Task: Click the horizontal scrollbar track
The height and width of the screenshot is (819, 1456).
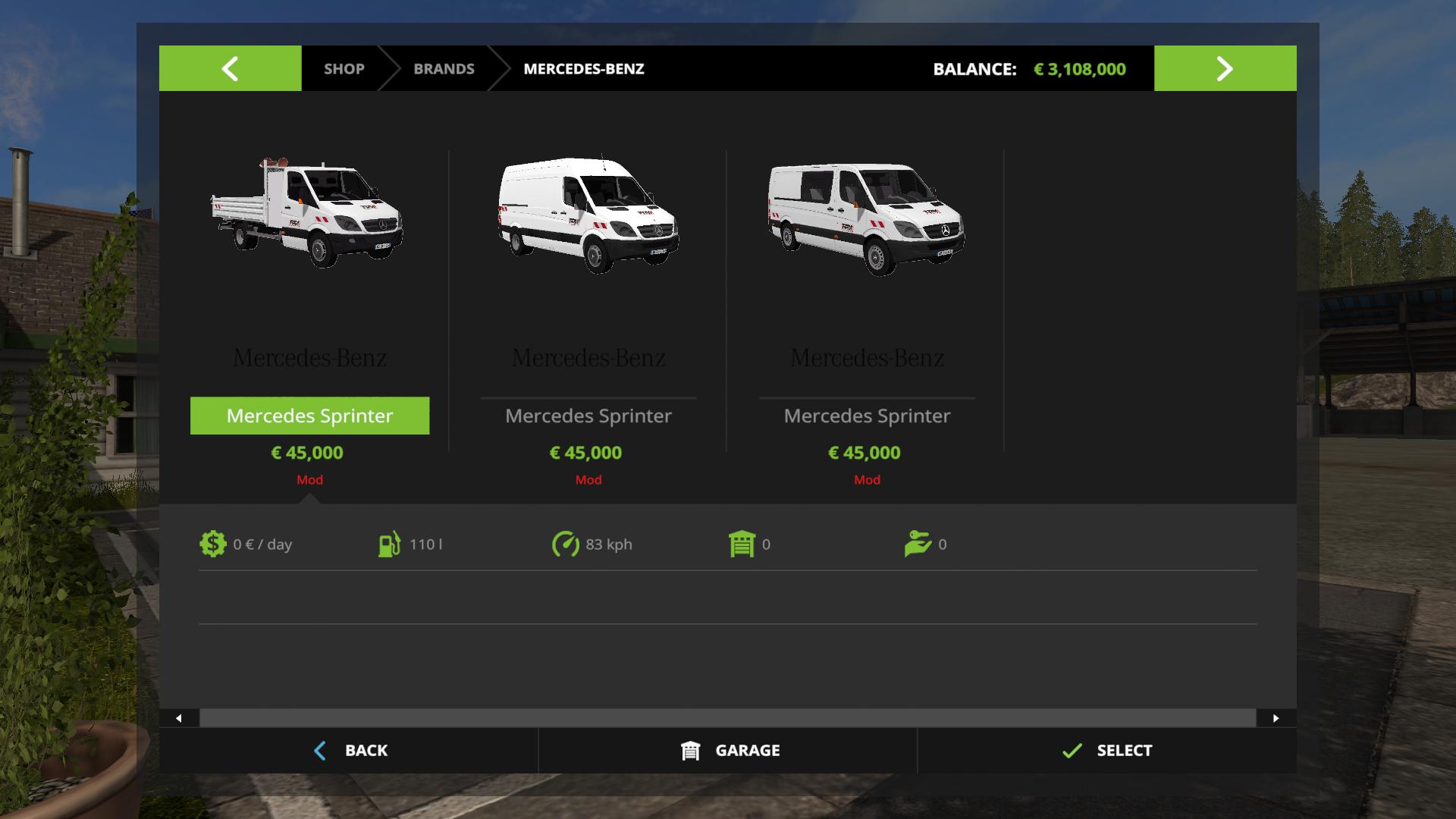Action: [726, 718]
